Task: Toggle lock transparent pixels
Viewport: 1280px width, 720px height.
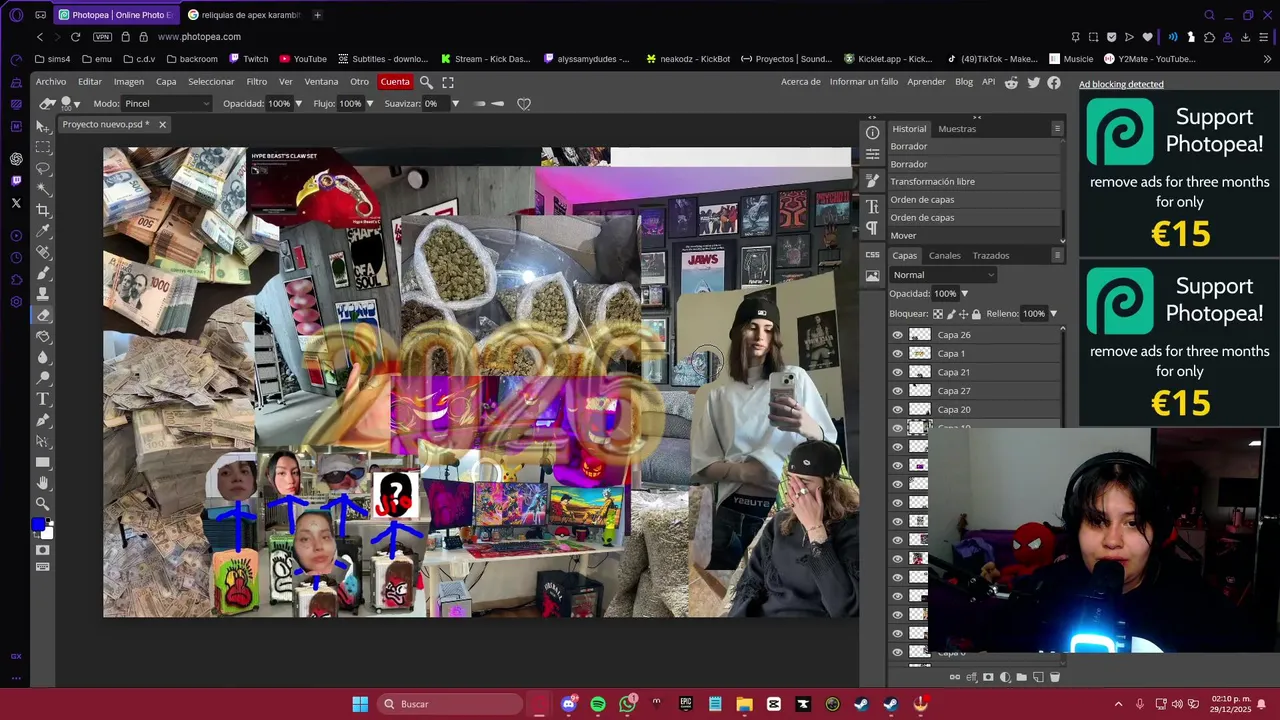Action: click(937, 314)
